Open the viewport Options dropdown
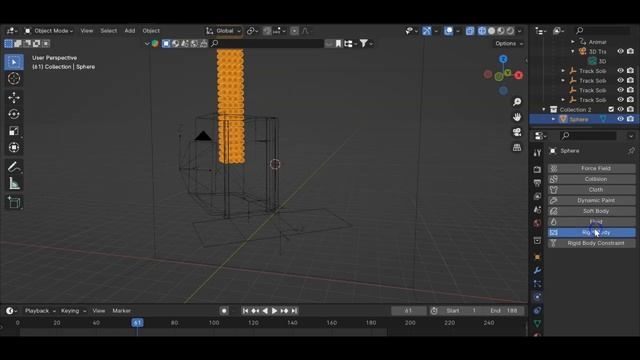 pyautogui.click(x=509, y=44)
